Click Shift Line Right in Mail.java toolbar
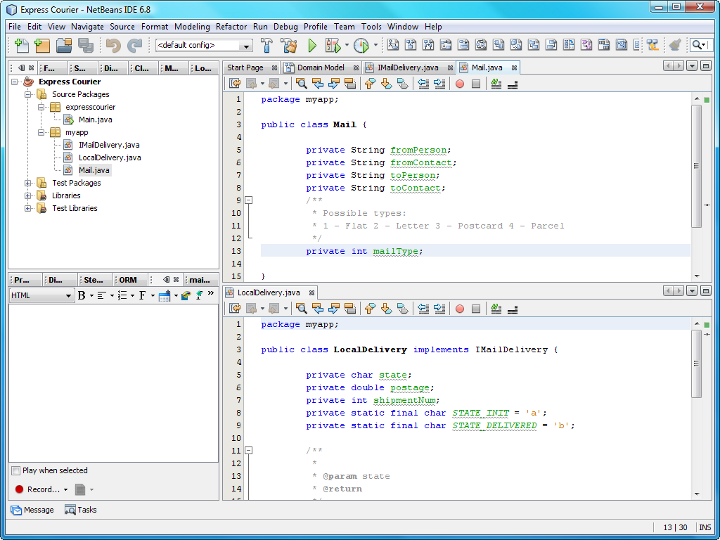The image size is (720, 540). click(439, 84)
